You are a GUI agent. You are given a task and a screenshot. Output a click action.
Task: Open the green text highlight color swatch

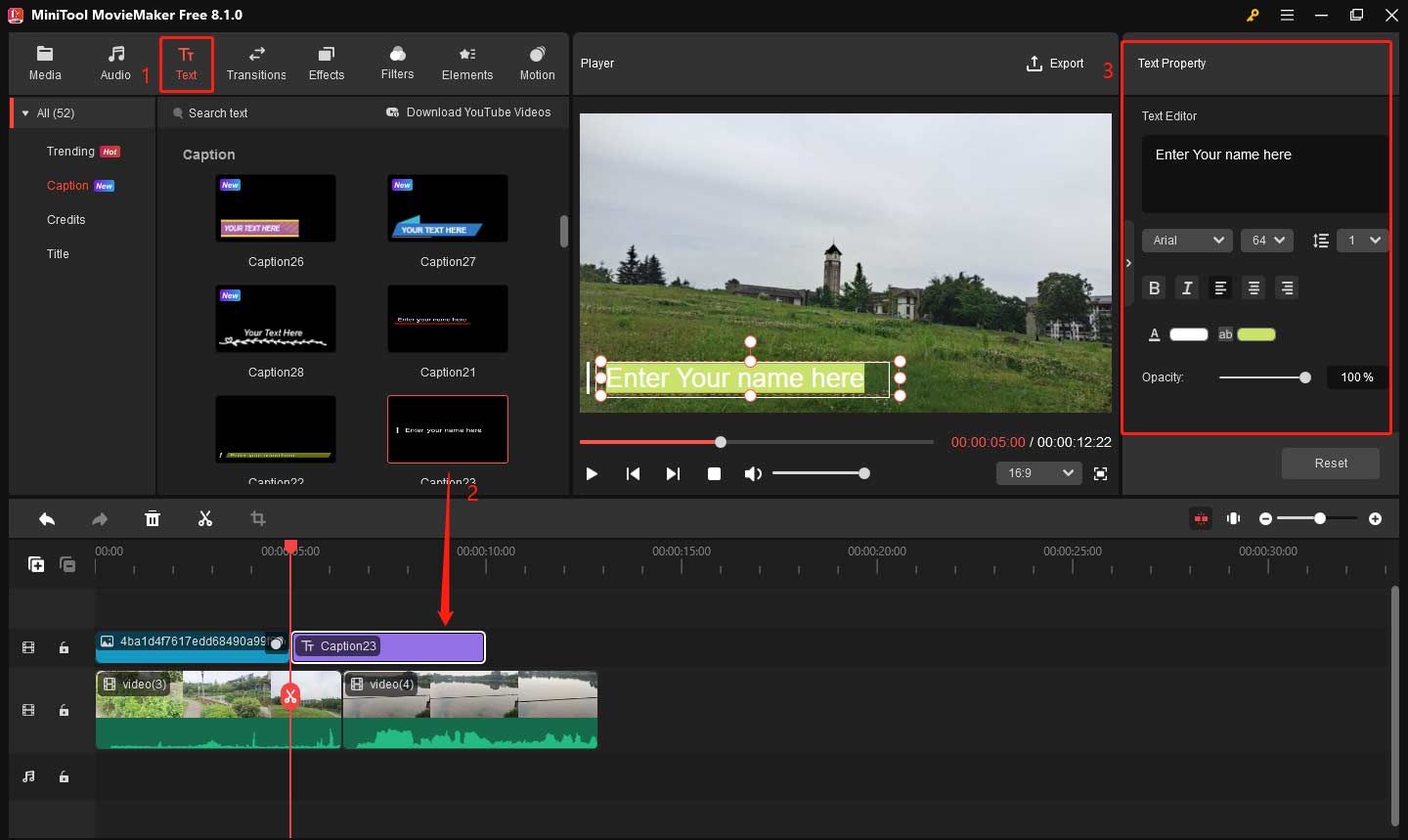[x=1256, y=334]
